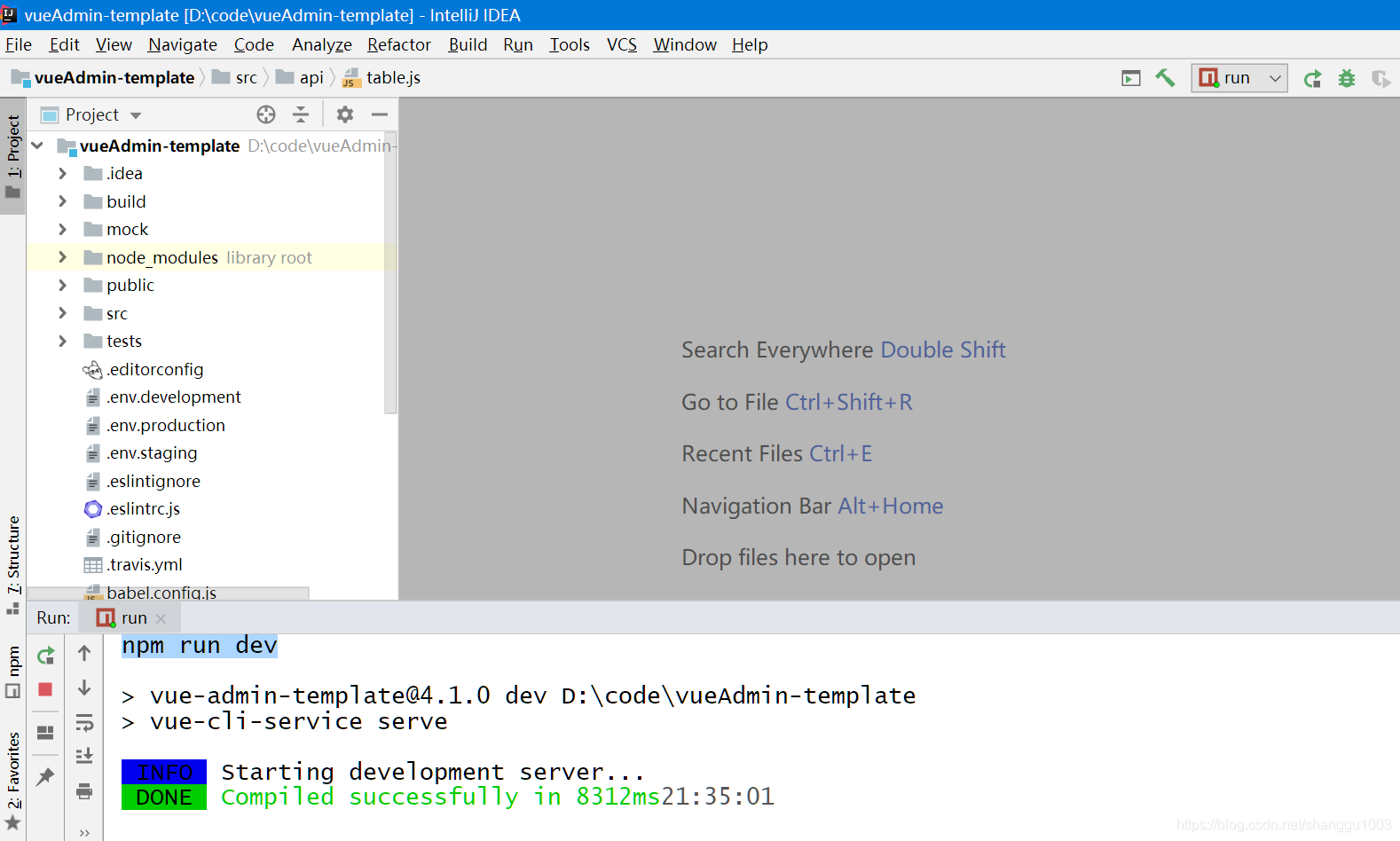Open the VCS menu

point(622,44)
